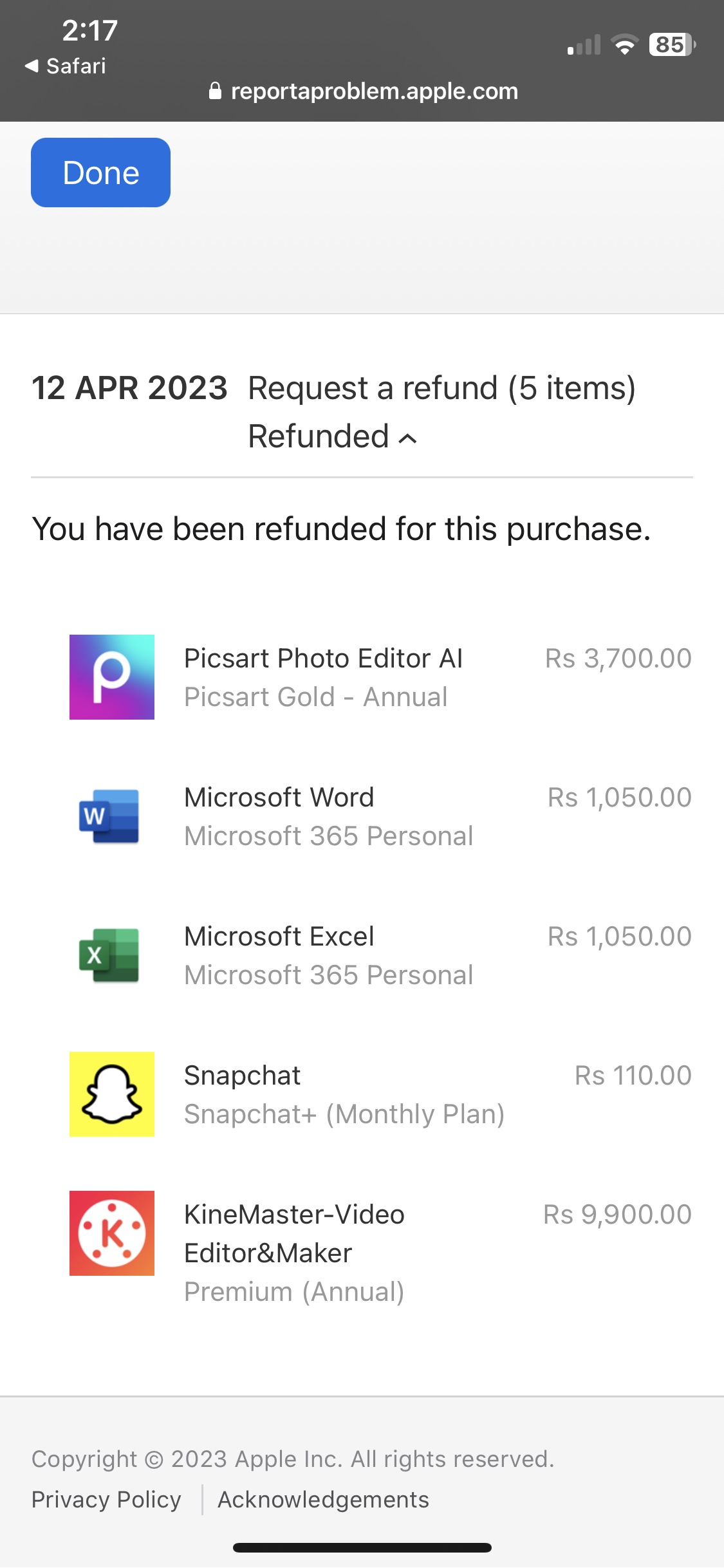Viewport: 724px width, 1568px height.
Task: Tap the reportaproblem.apple.com address bar
Action: click(364, 91)
